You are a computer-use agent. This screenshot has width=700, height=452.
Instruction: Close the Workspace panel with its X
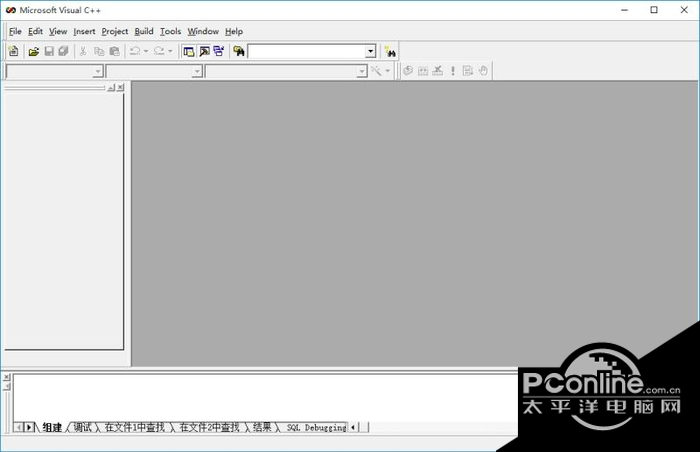121,88
